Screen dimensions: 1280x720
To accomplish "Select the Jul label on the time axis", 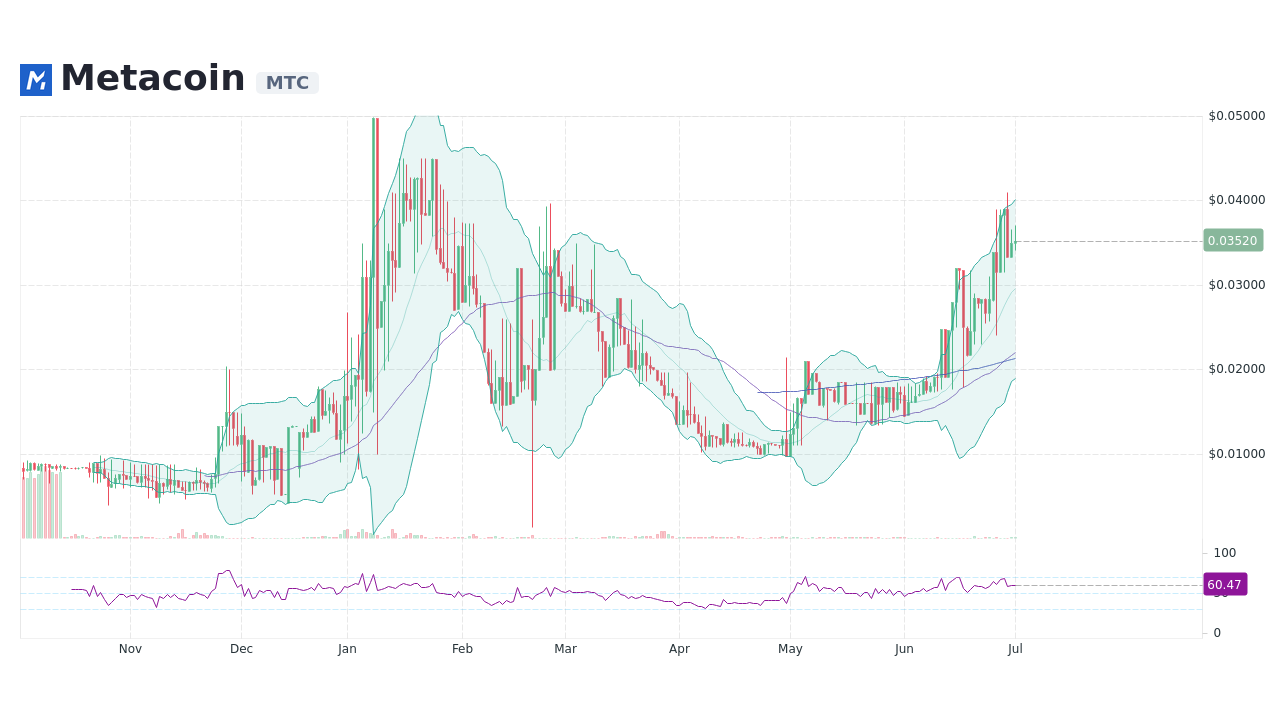I will pyautogui.click(x=1015, y=648).
